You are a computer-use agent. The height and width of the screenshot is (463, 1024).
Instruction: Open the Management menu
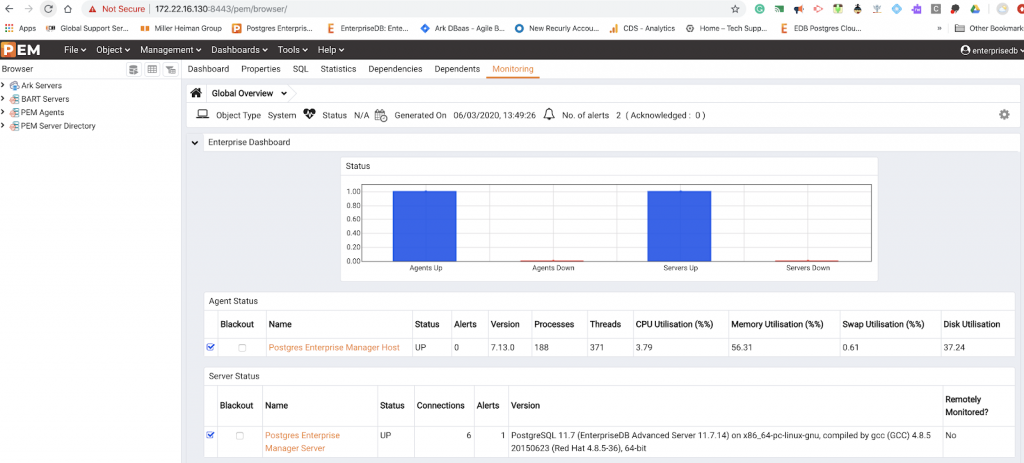170,49
